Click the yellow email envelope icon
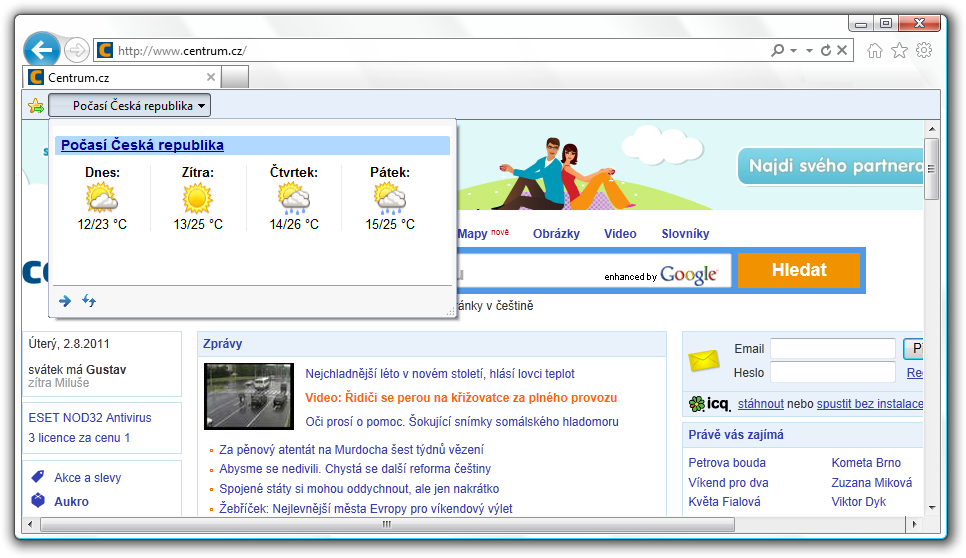This screenshot has height=558, width=966. [704, 360]
